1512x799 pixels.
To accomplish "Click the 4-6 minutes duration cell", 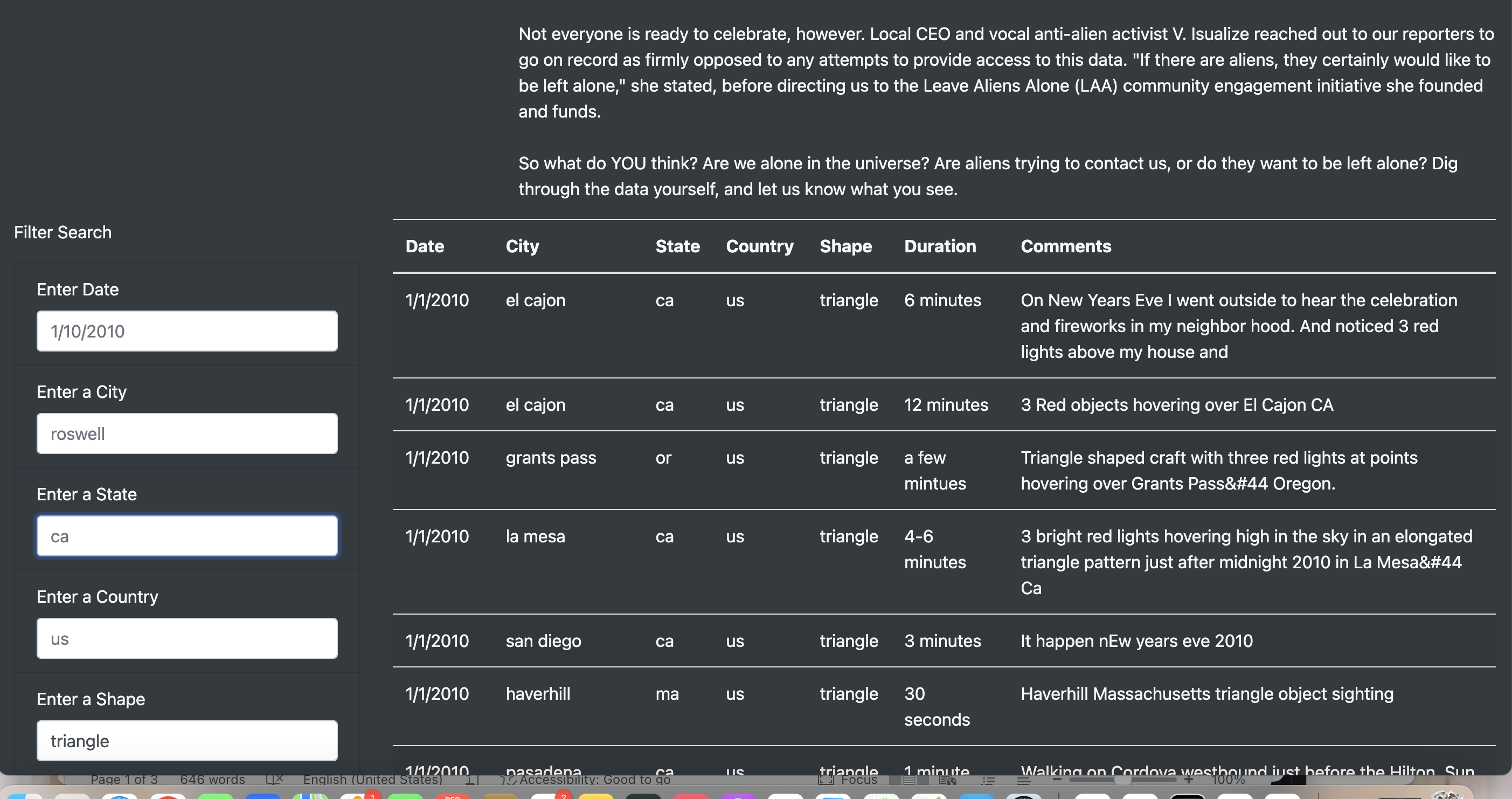I will click(x=935, y=549).
